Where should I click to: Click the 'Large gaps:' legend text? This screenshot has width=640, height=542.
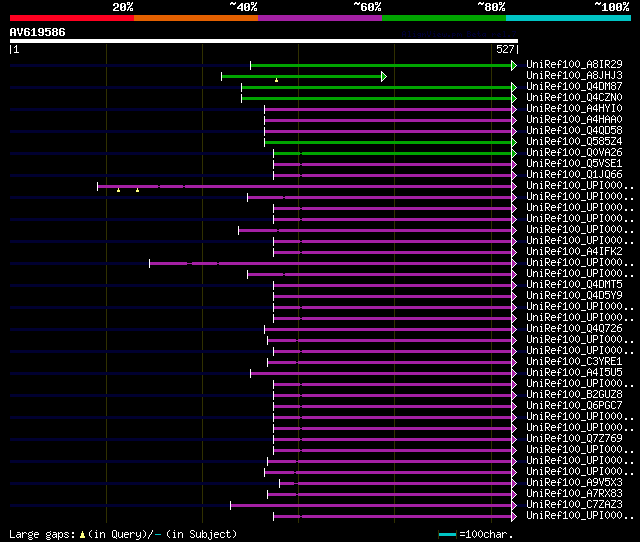pyautogui.click(x=42, y=534)
